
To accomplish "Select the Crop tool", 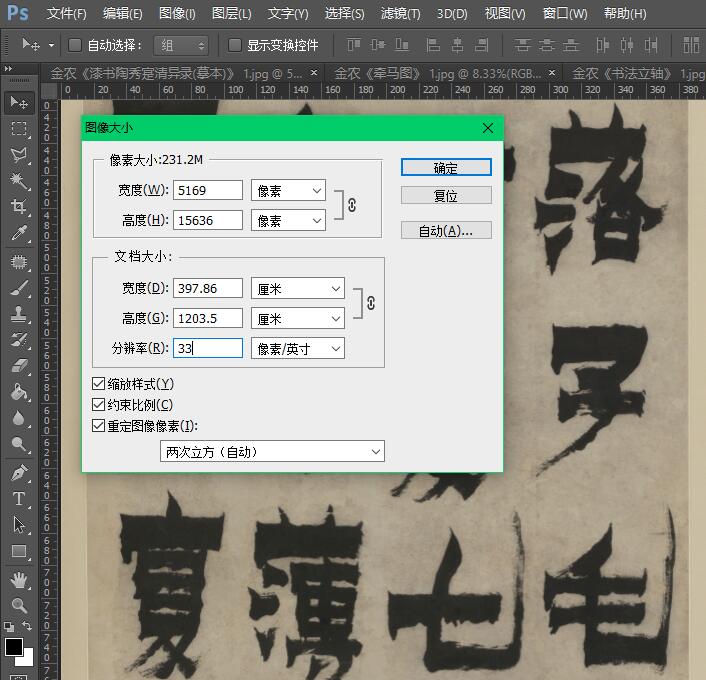I will click(x=19, y=207).
